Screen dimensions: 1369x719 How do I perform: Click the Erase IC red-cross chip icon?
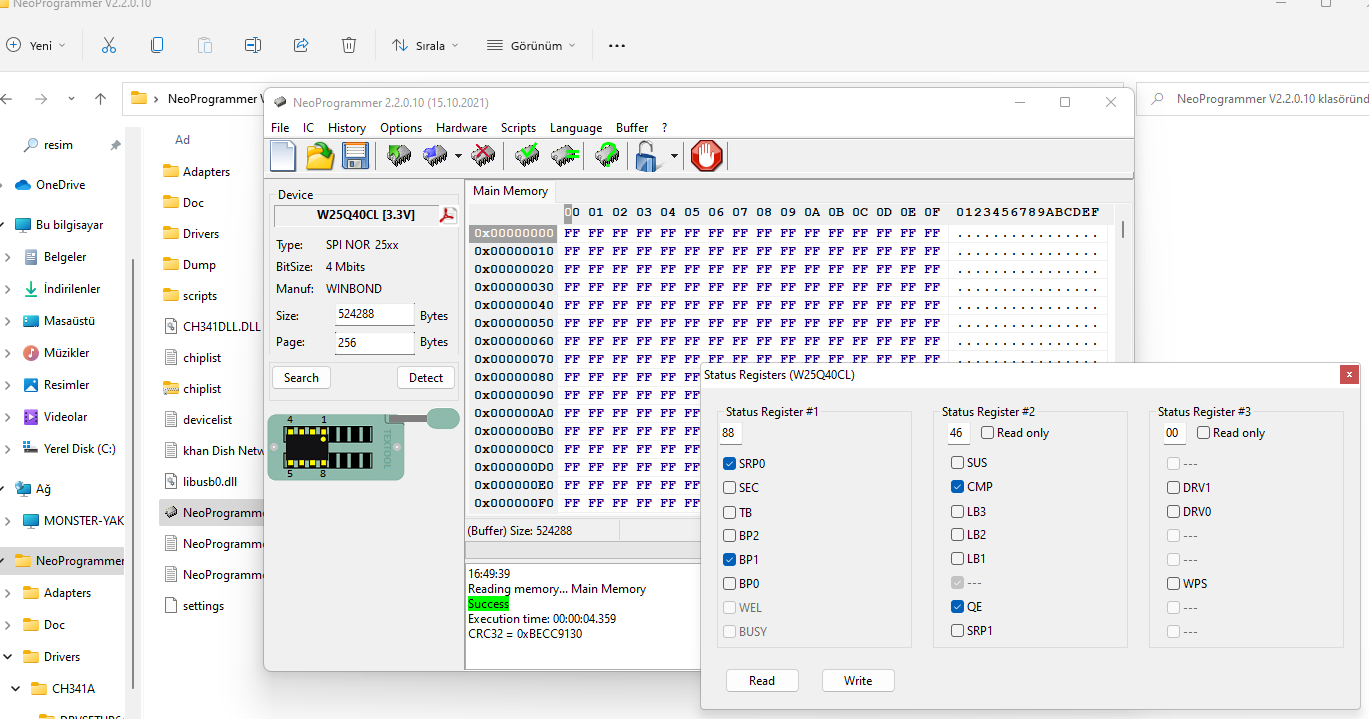pos(483,156)
